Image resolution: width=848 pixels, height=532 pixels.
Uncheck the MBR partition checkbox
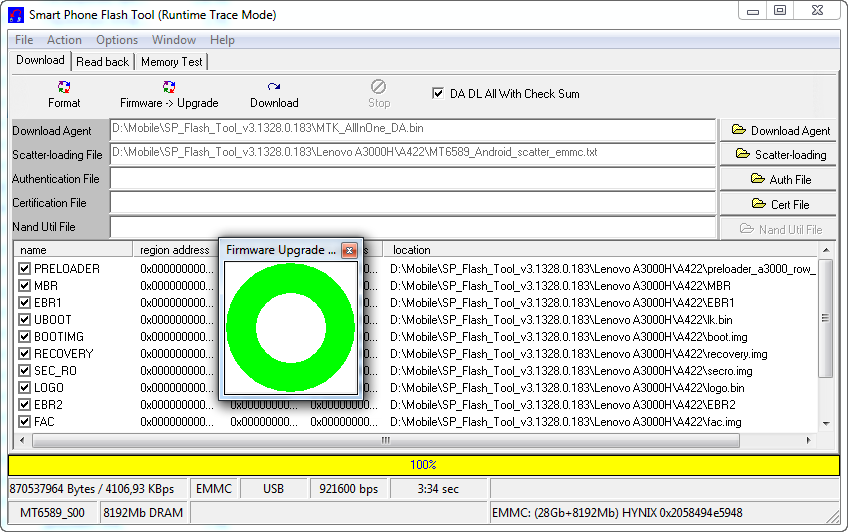(x=24, y=285)
